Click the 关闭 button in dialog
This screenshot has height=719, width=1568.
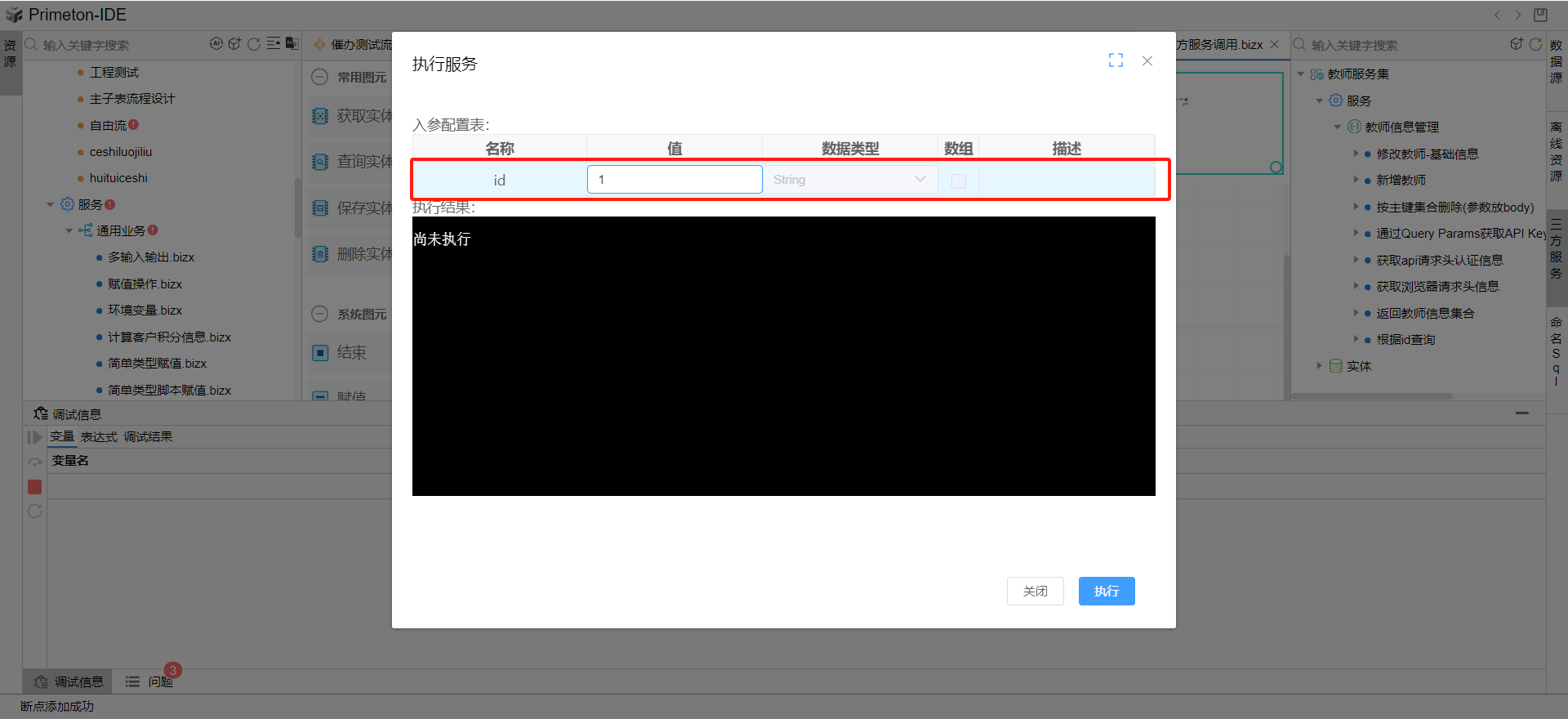[1035, 591]
